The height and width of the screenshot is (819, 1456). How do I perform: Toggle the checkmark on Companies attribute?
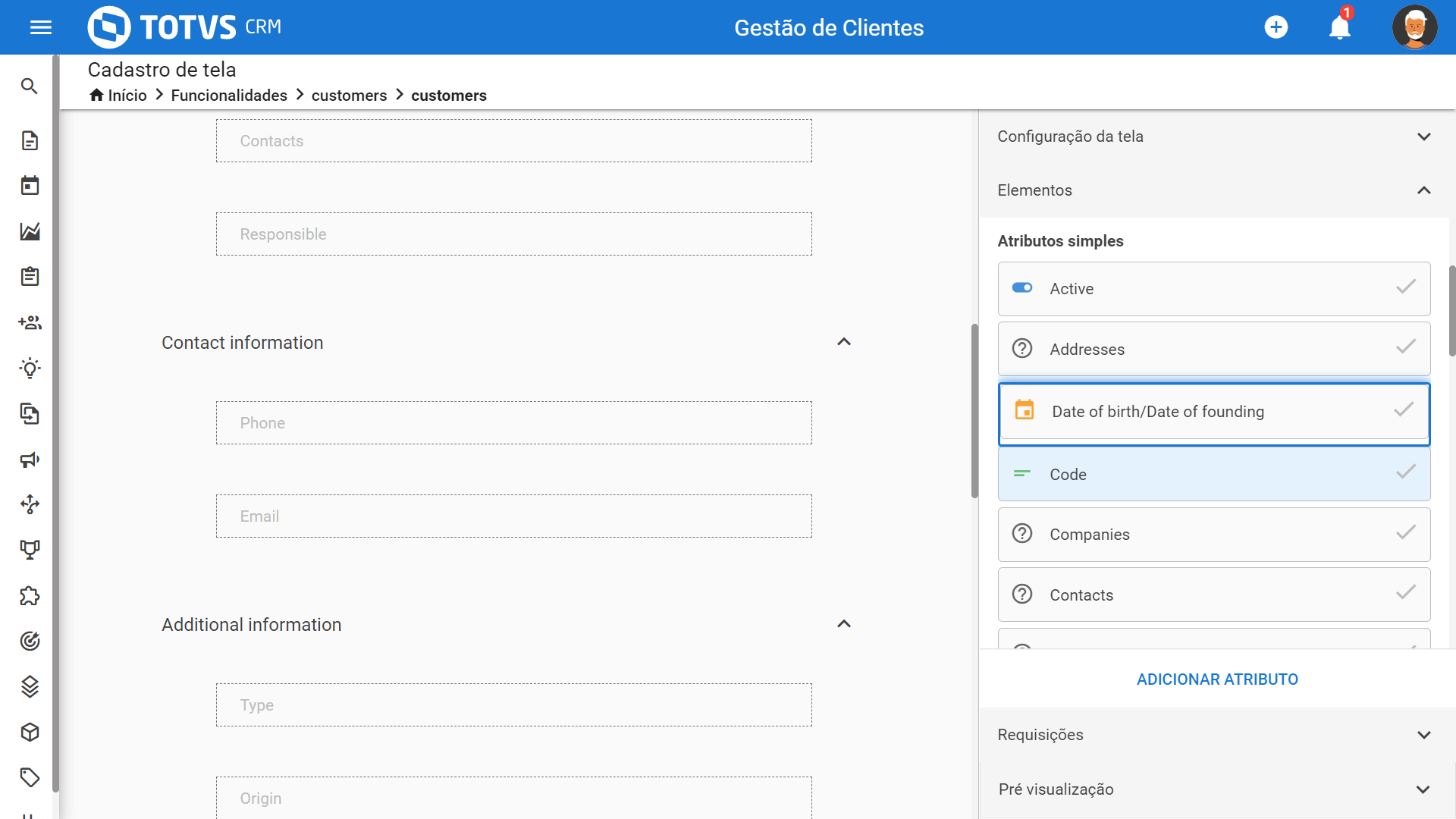coord(1405,533)
